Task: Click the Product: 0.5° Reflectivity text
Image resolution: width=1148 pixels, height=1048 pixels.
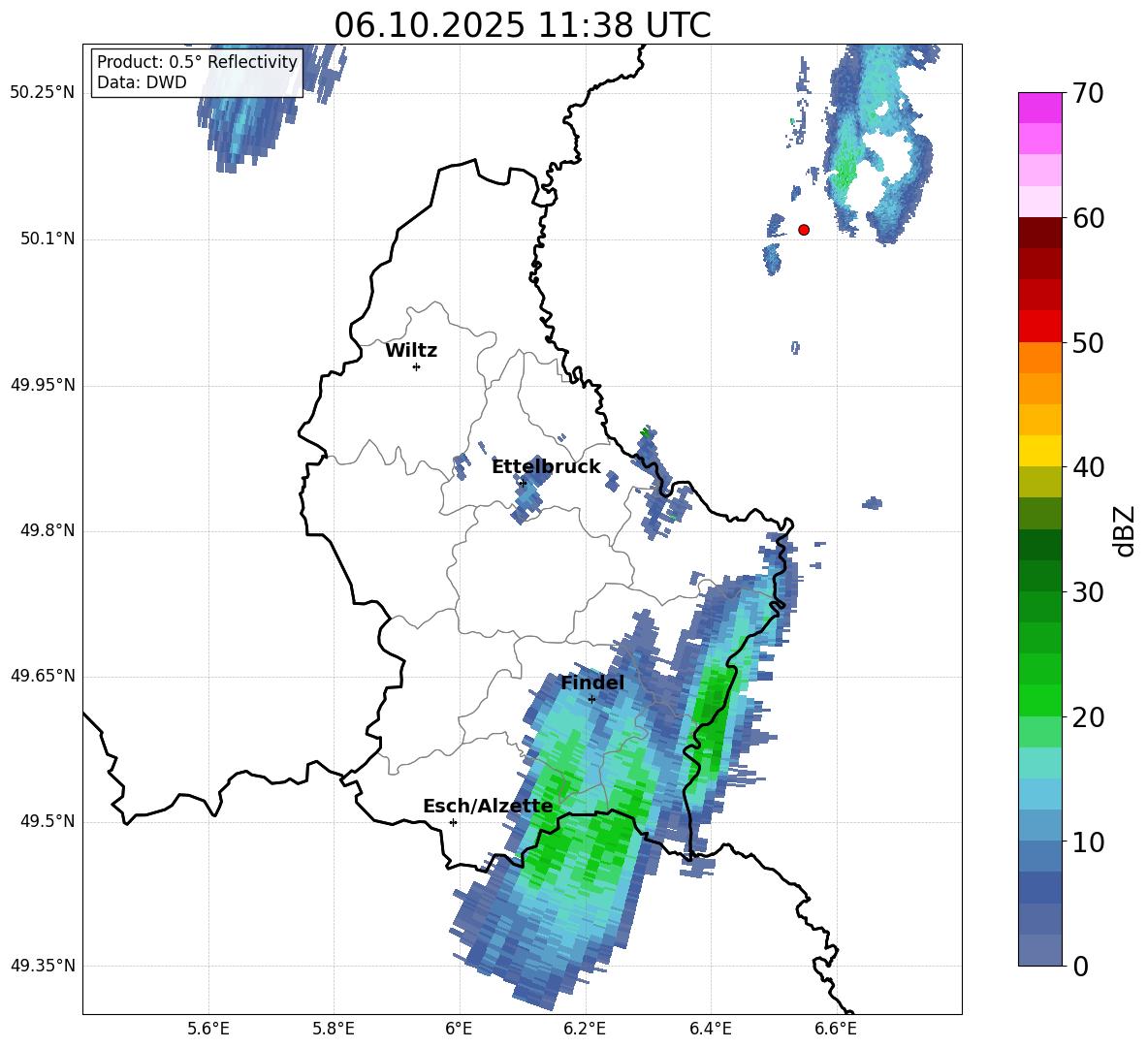Action: coord(197,61)
